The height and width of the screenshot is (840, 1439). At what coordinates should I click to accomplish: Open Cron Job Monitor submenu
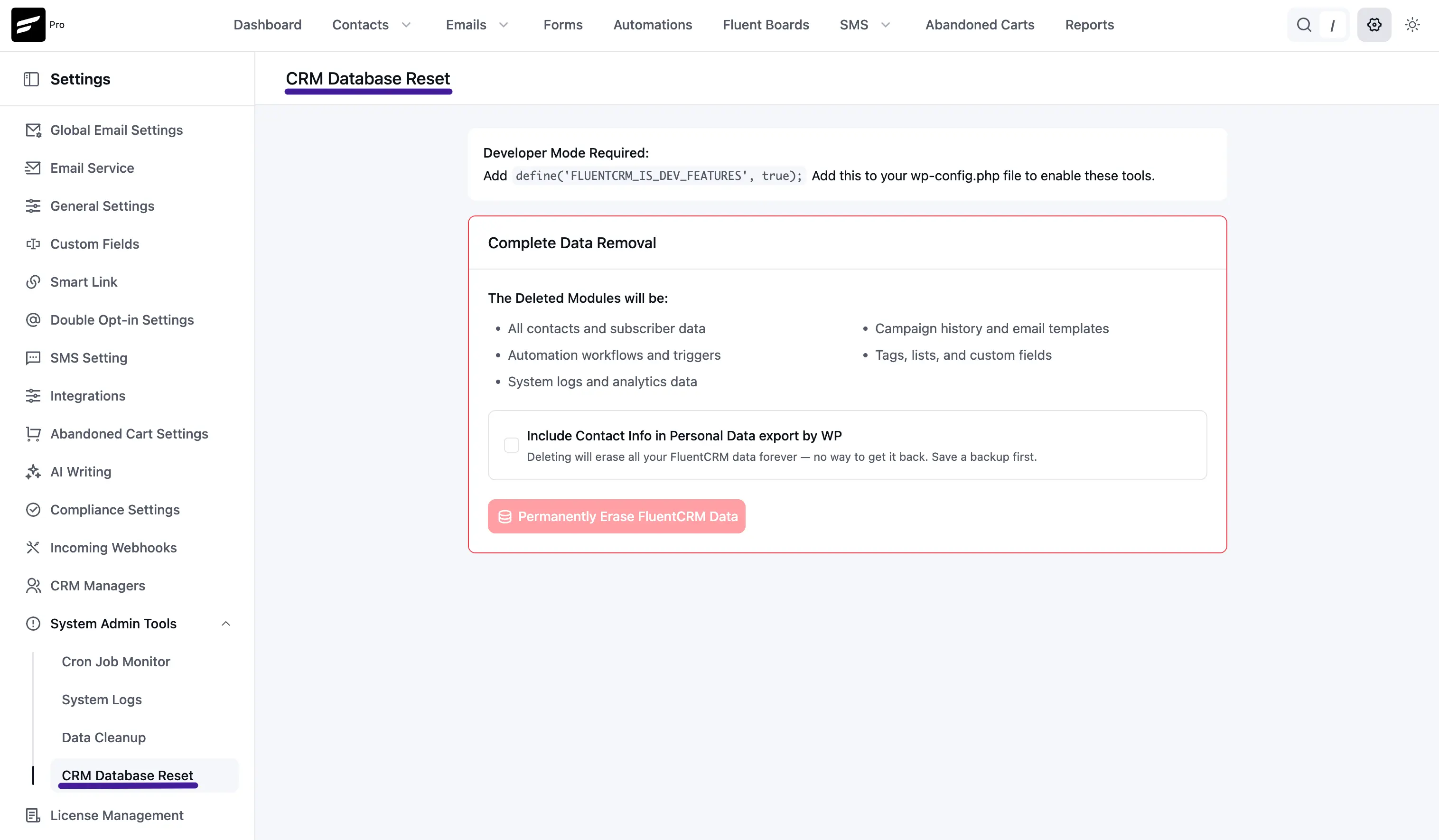(x=116, y=662)
